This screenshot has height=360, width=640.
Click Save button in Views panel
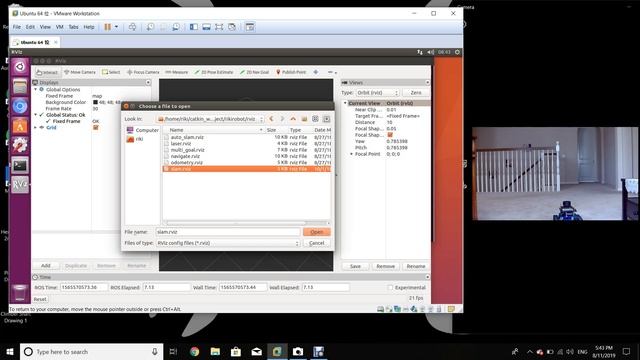tap(355, 266)
